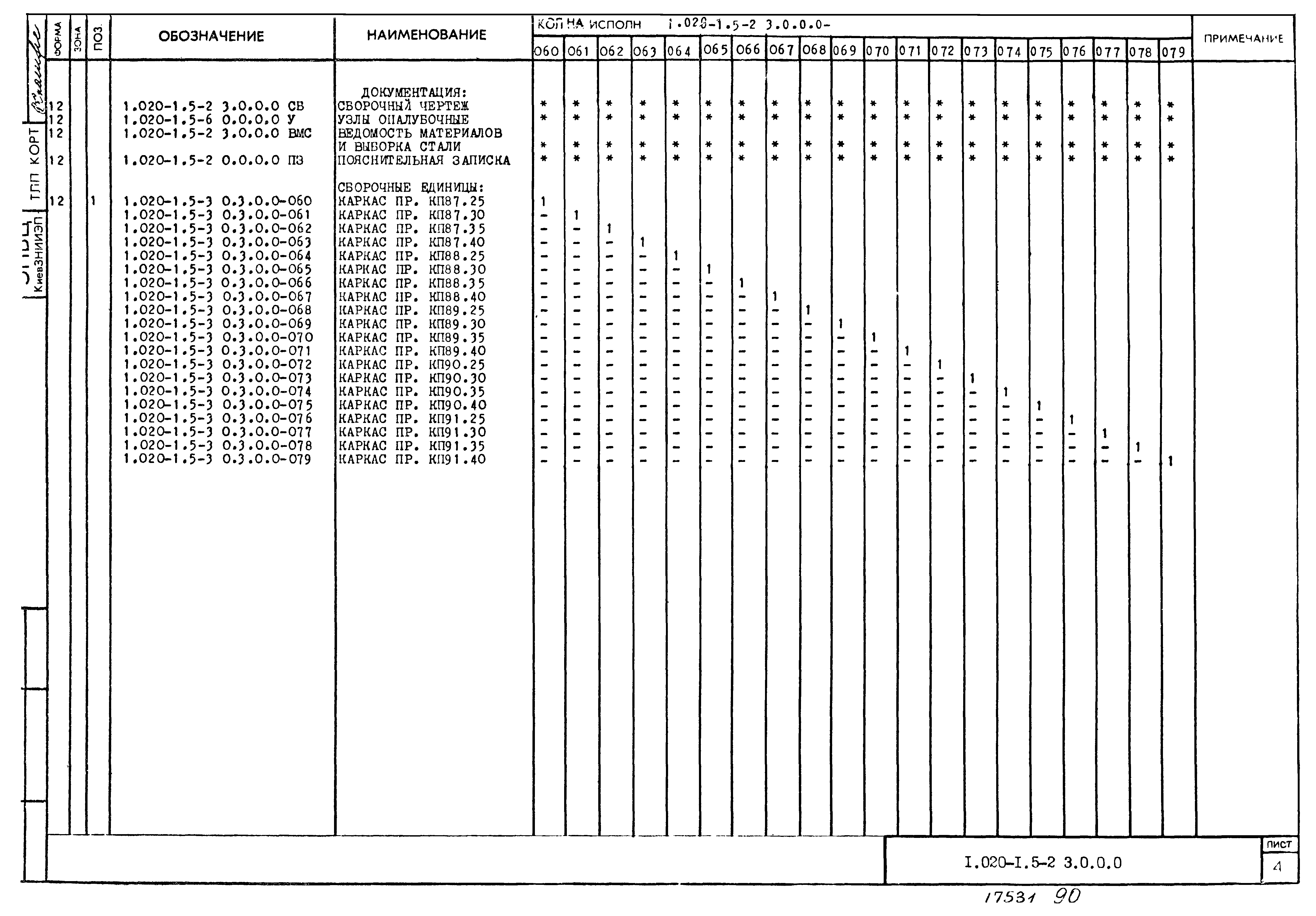Click the СБОРОЧНЫЕ ЕДИНИЦЫ: section heading
This screenshot has width=1316, height=916.
coord(411,187)
